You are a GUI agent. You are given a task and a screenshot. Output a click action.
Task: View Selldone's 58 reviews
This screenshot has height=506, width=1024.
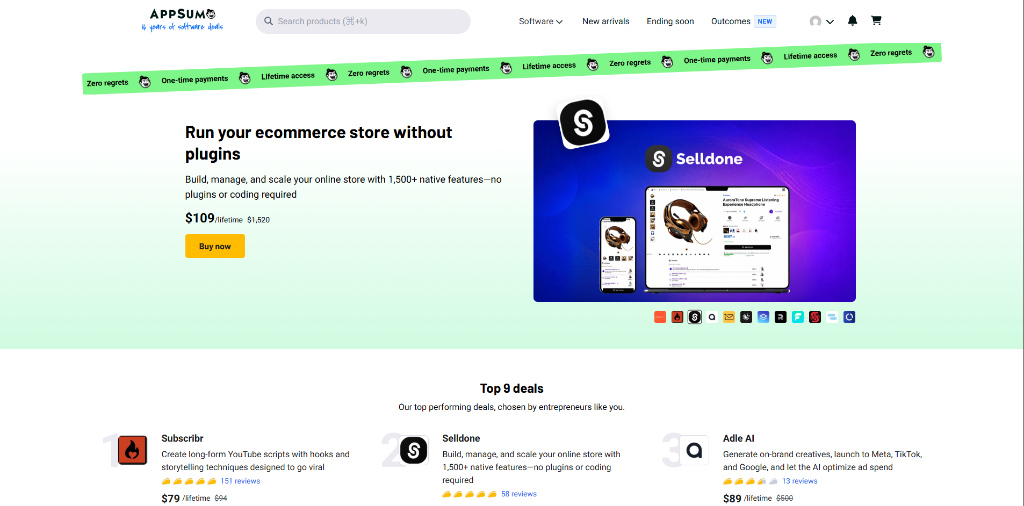tap(519, 494)
